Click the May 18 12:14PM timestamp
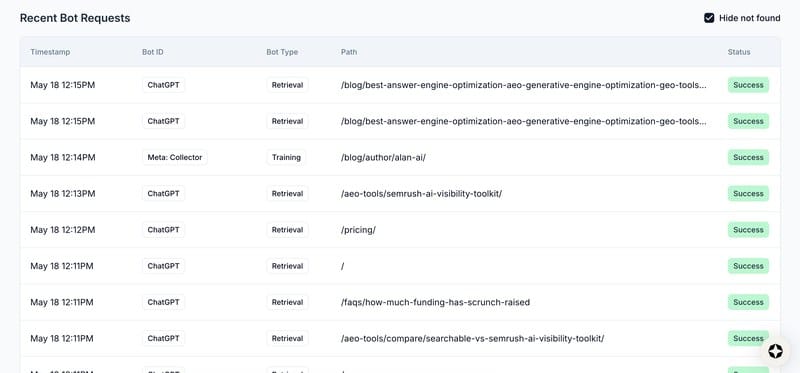Viewport: 800px width, 373px height. pos(63,158)
